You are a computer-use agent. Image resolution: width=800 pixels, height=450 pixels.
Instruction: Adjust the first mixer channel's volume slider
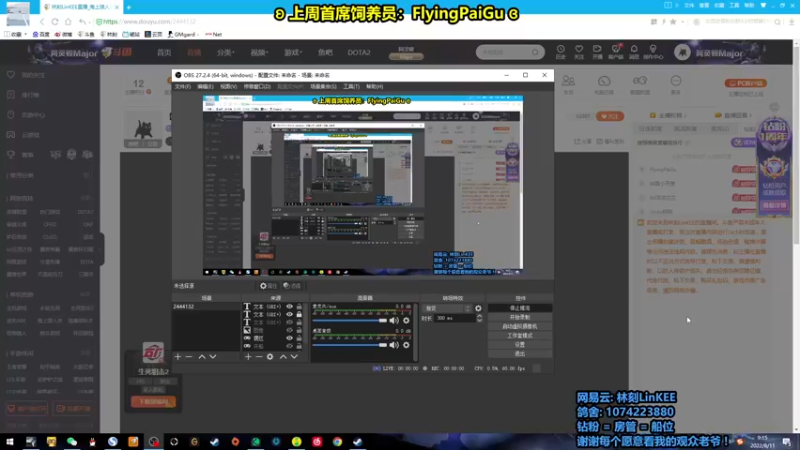350,320
